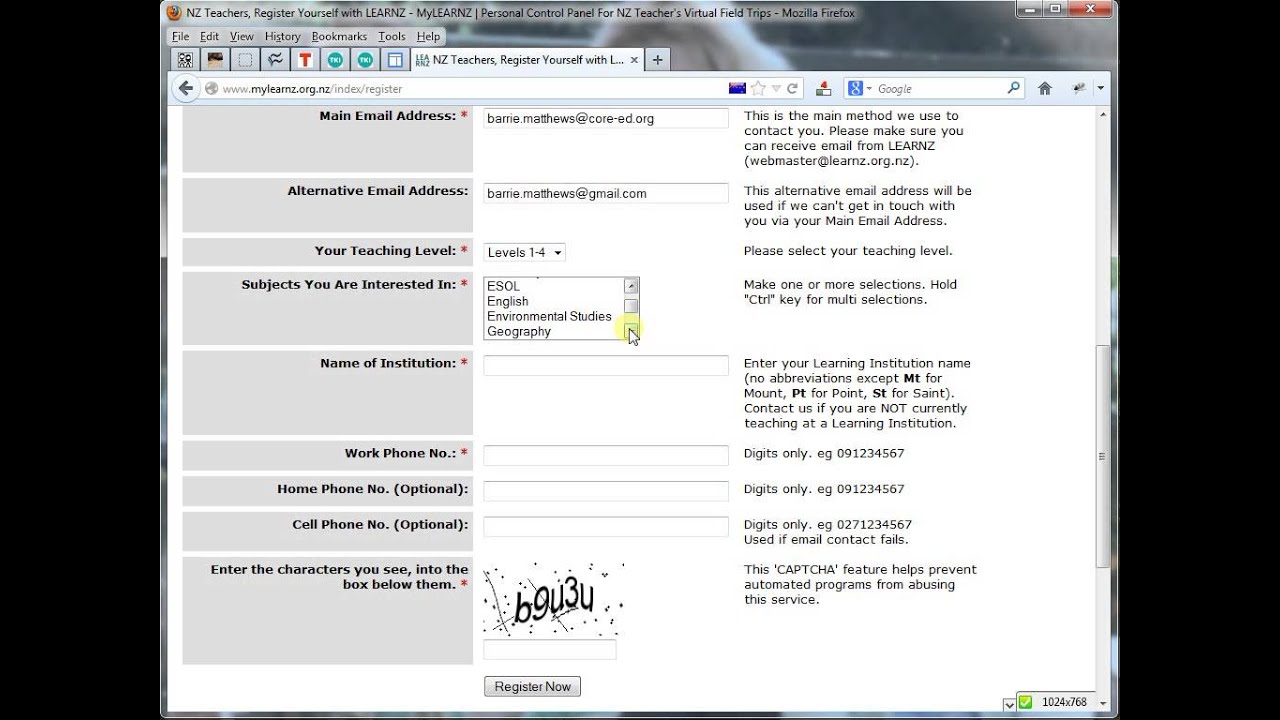Viewport: 1280px width, 720px height.
Task: Open the File menu
Action: 180,36
